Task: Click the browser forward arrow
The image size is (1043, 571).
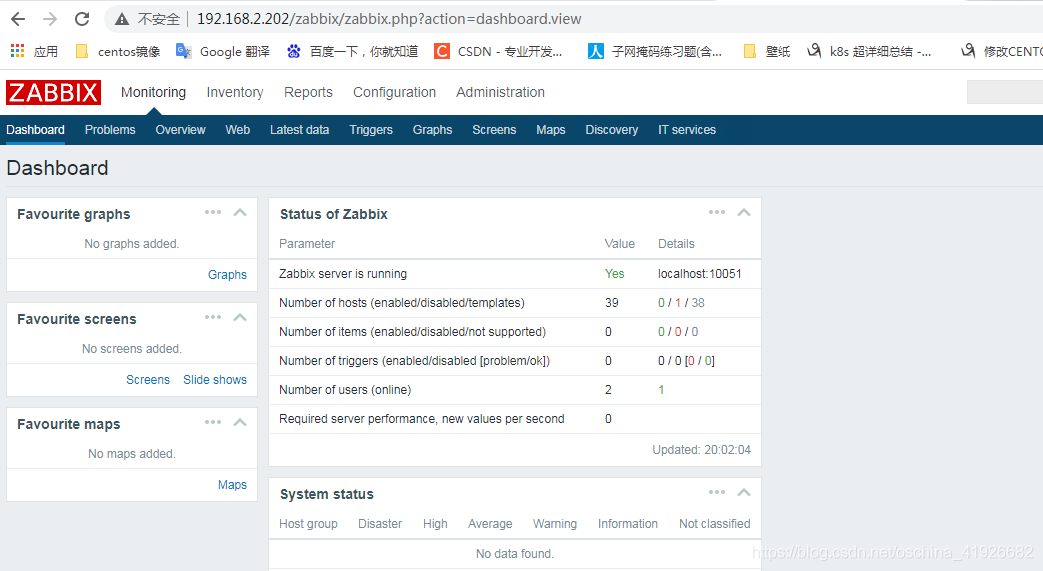Action: coord(50,19)
